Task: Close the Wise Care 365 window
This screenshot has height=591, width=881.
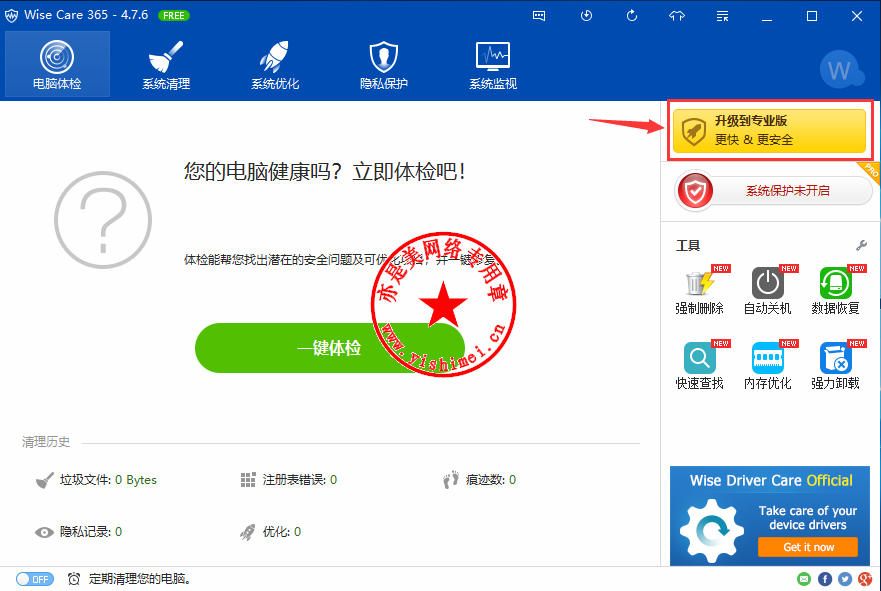Action: (857, 16)
